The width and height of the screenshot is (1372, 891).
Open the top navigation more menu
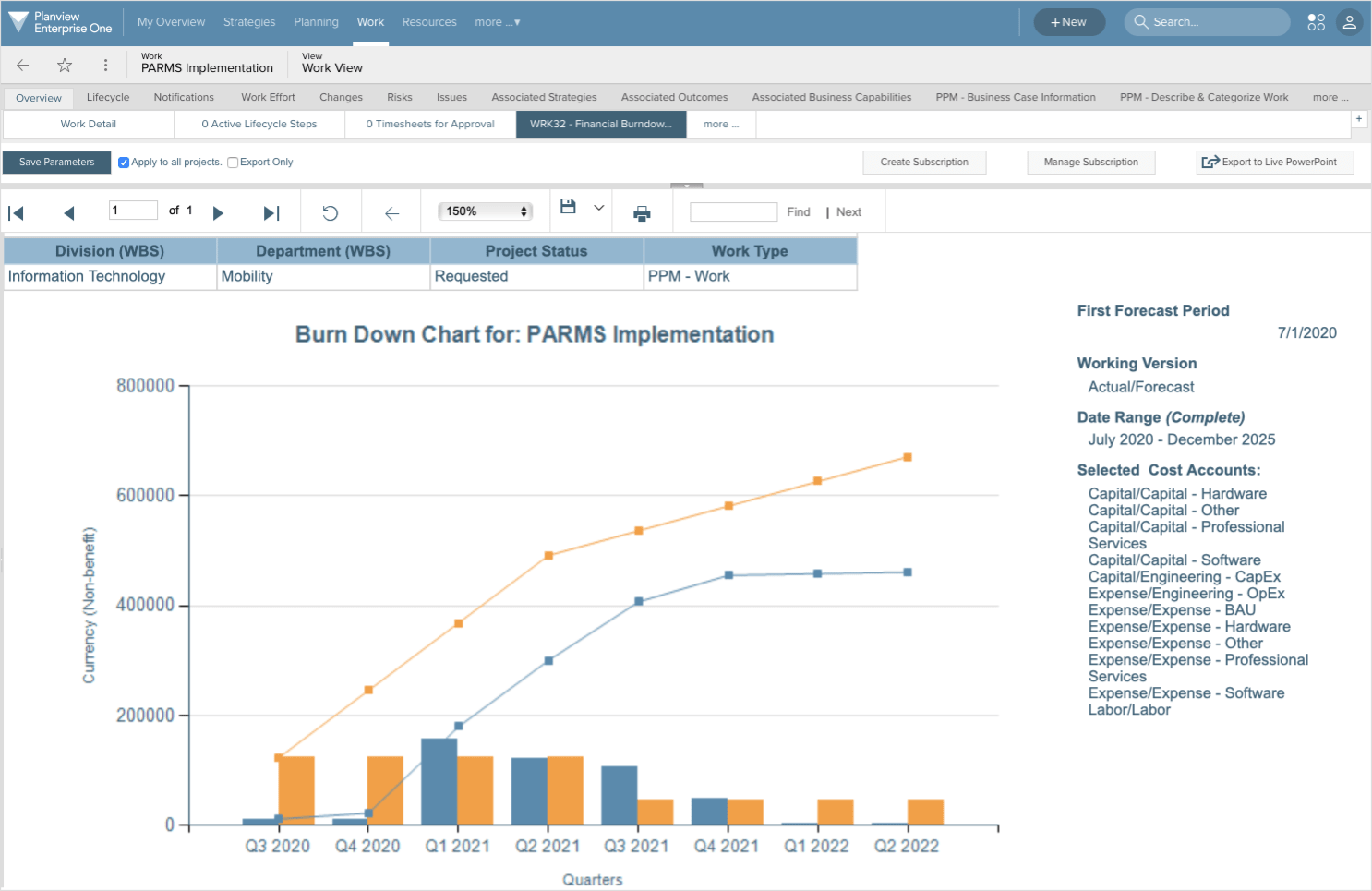pos(497,22)
